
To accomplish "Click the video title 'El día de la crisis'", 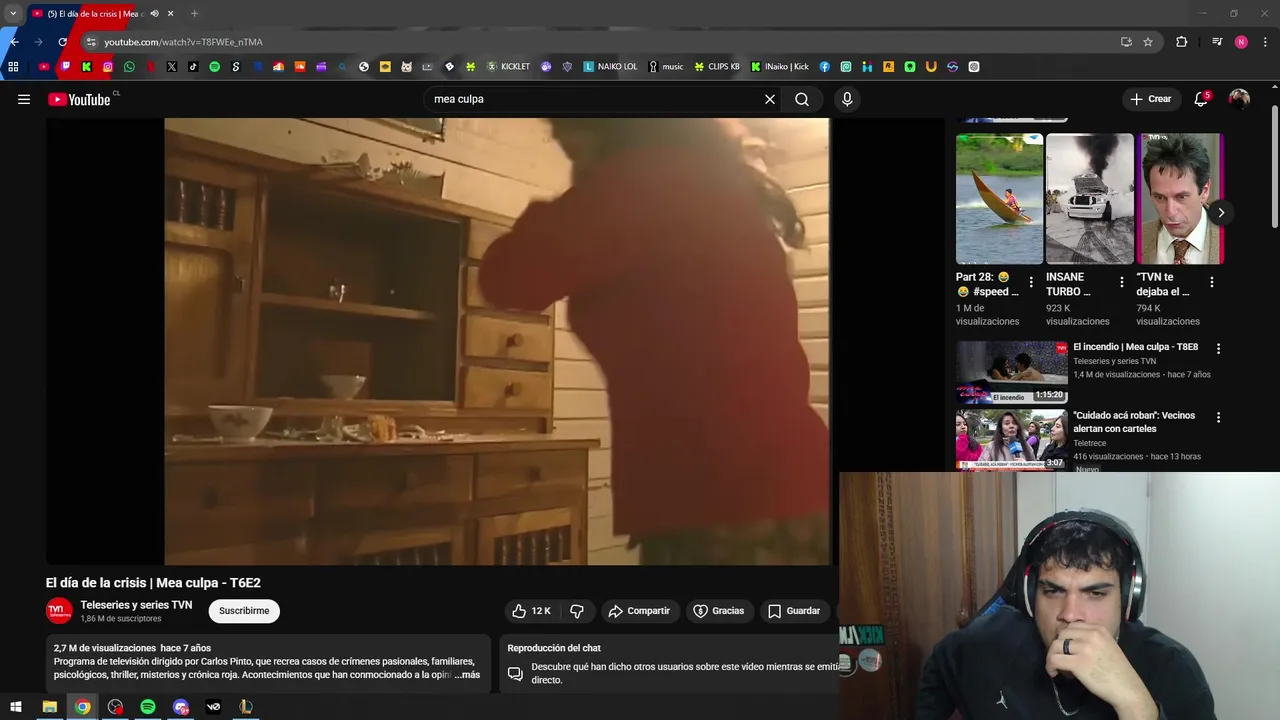I will (153, 583).
